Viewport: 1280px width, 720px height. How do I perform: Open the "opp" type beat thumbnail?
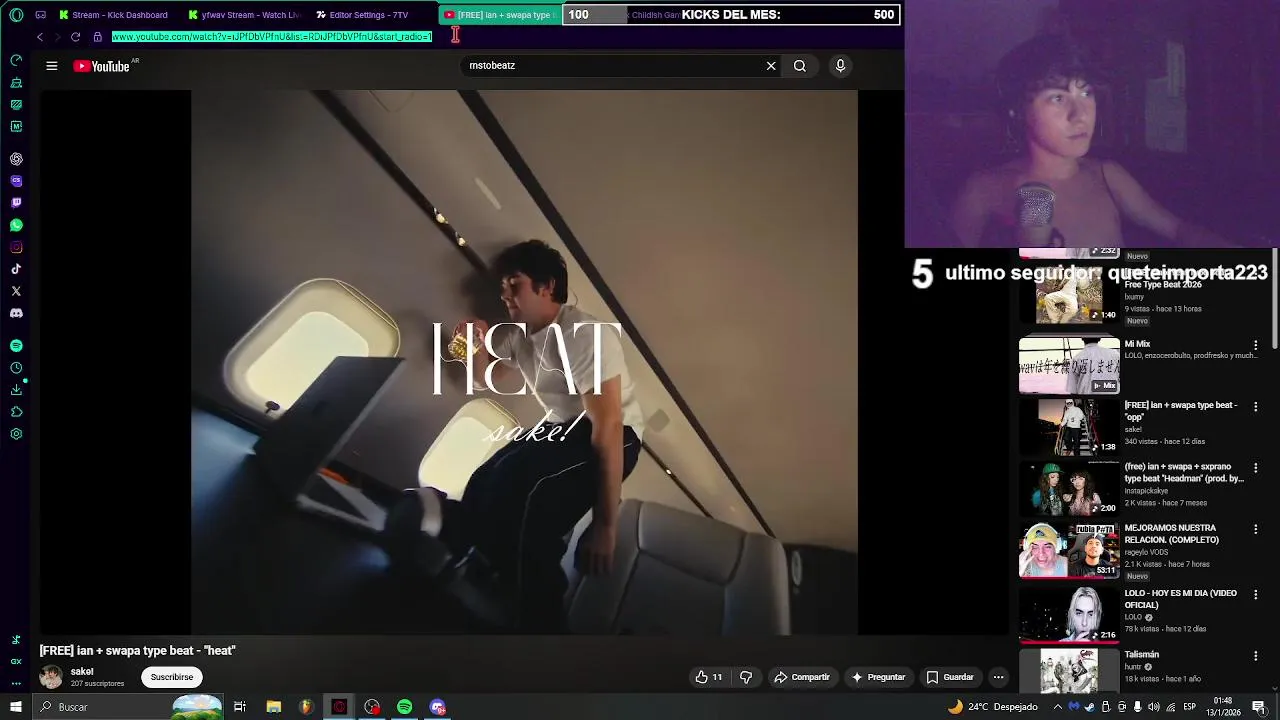click(1069, 427)
